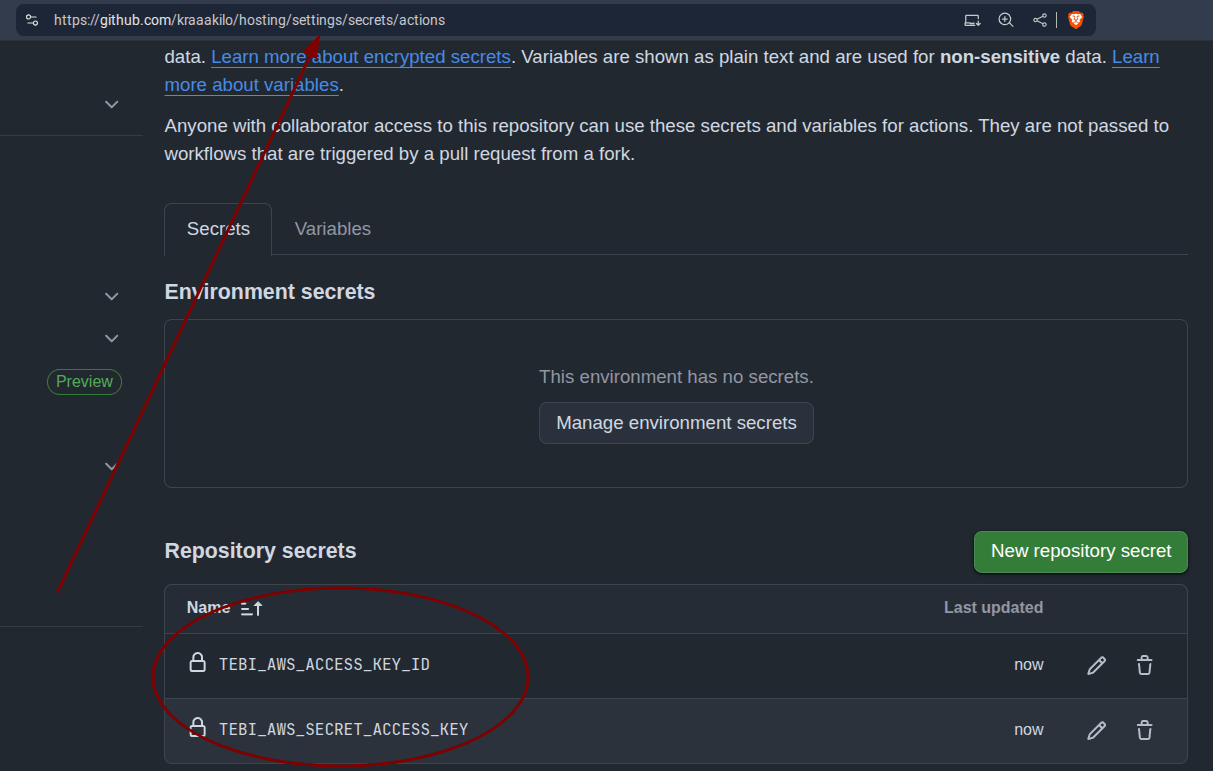
Task: Click the install app icon in address bar
Action: [x=972, y=20]
